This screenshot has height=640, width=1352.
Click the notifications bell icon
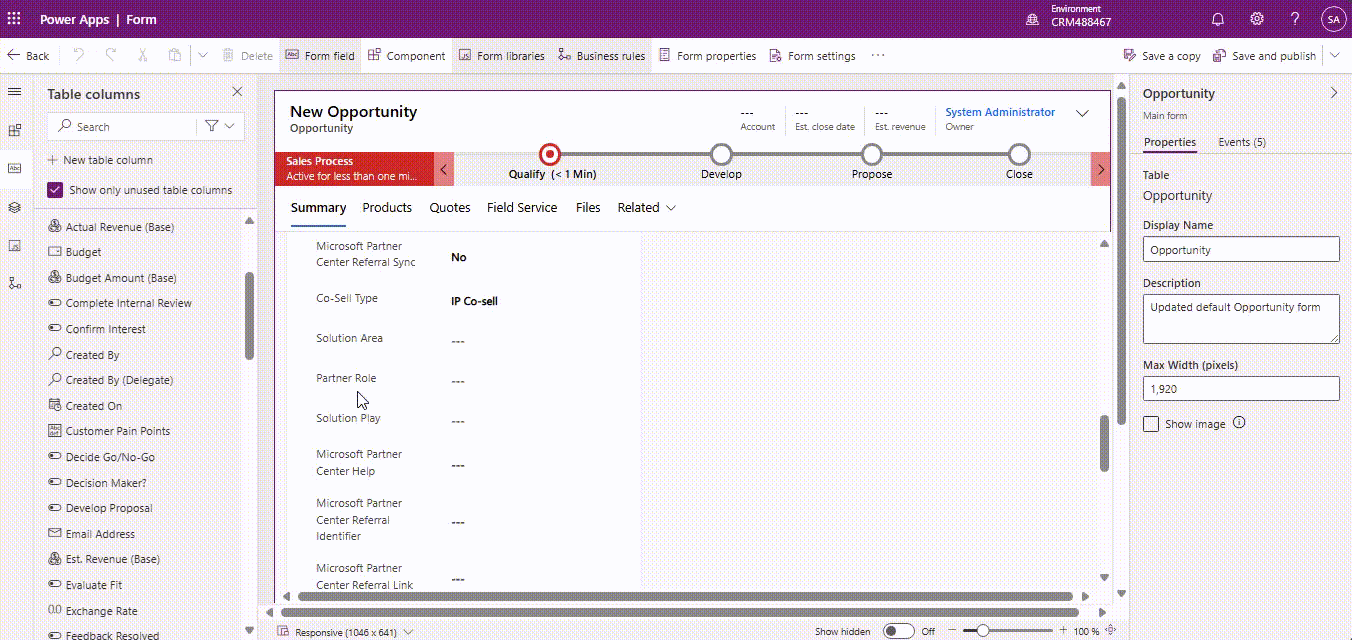1217,19
